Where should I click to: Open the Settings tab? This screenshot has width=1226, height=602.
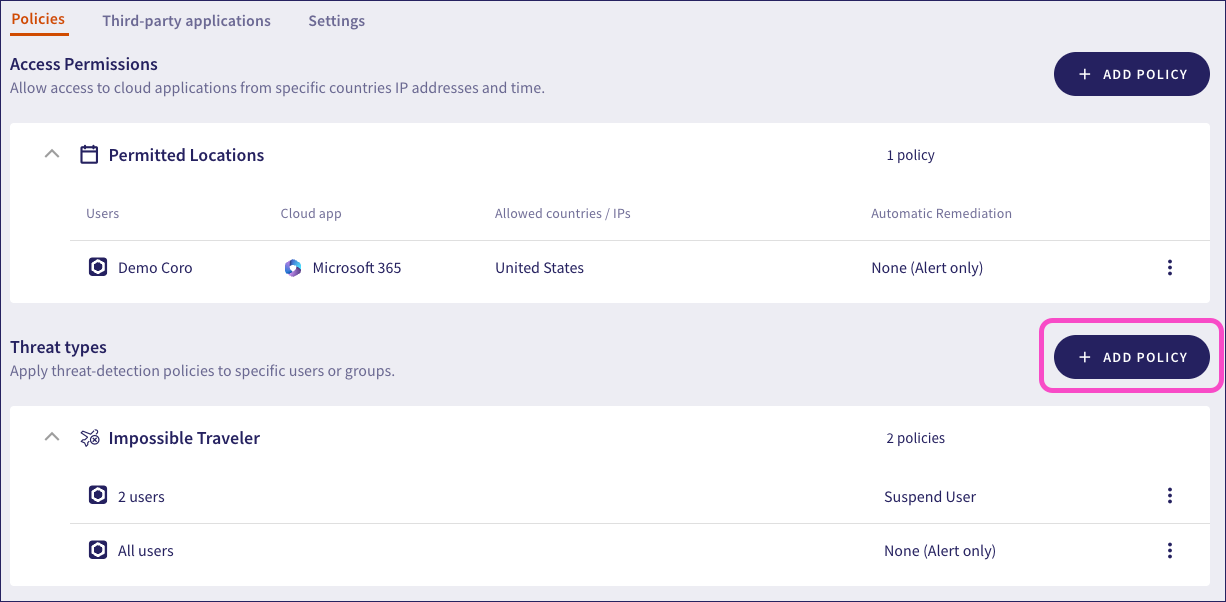(x=336, y=20)
